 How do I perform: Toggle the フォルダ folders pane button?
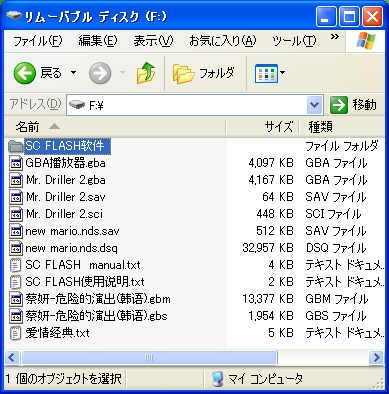click(x=204, y=73)
